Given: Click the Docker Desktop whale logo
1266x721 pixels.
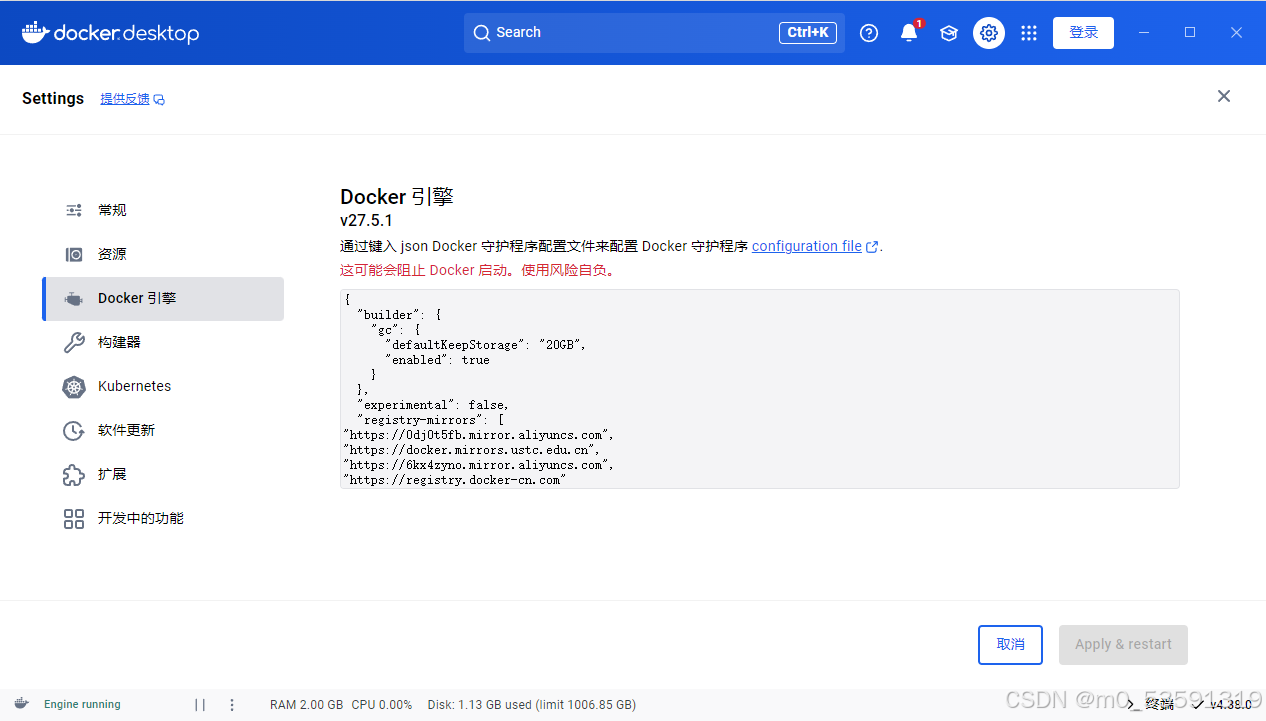Looking at the screenshot, I should 110,33.
